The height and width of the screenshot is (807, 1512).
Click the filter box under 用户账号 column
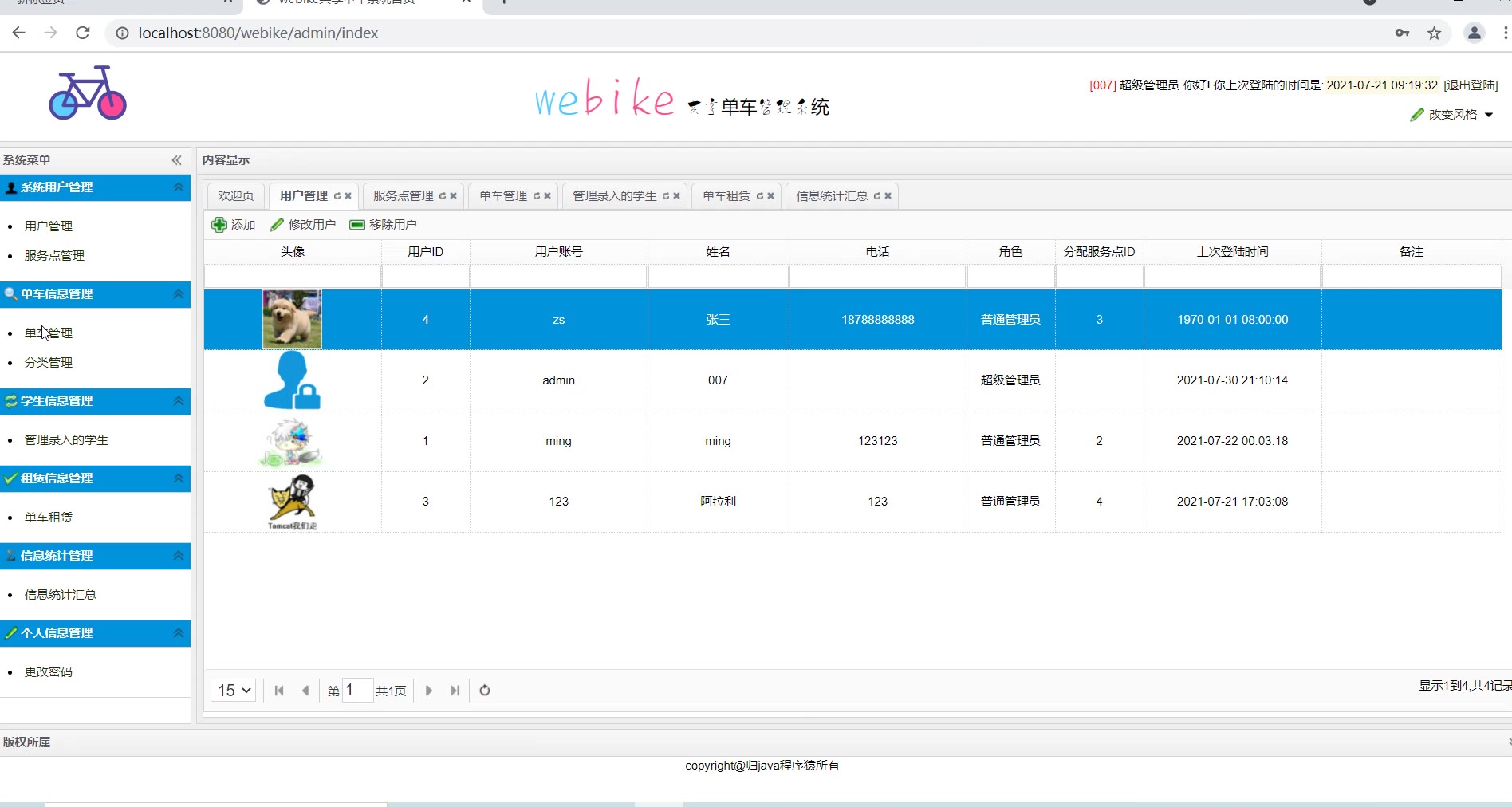pyautogui.click(x=558, y=277)
